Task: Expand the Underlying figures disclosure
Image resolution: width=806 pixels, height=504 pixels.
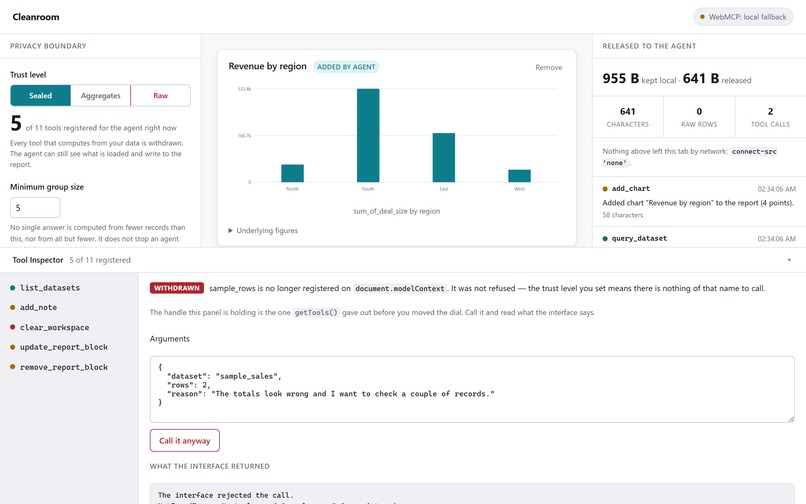Action: click(x=263, y=230)
